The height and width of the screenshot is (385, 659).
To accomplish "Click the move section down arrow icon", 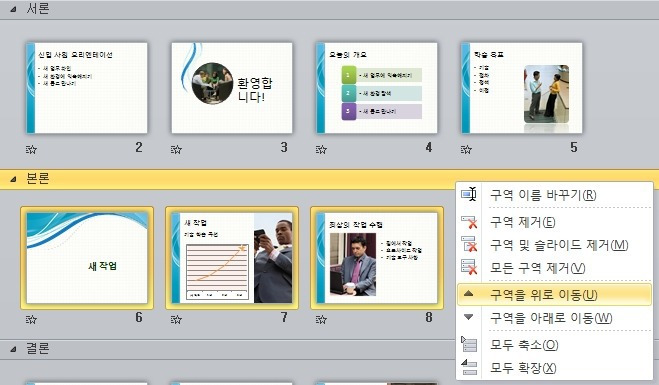I will [468, 317].
